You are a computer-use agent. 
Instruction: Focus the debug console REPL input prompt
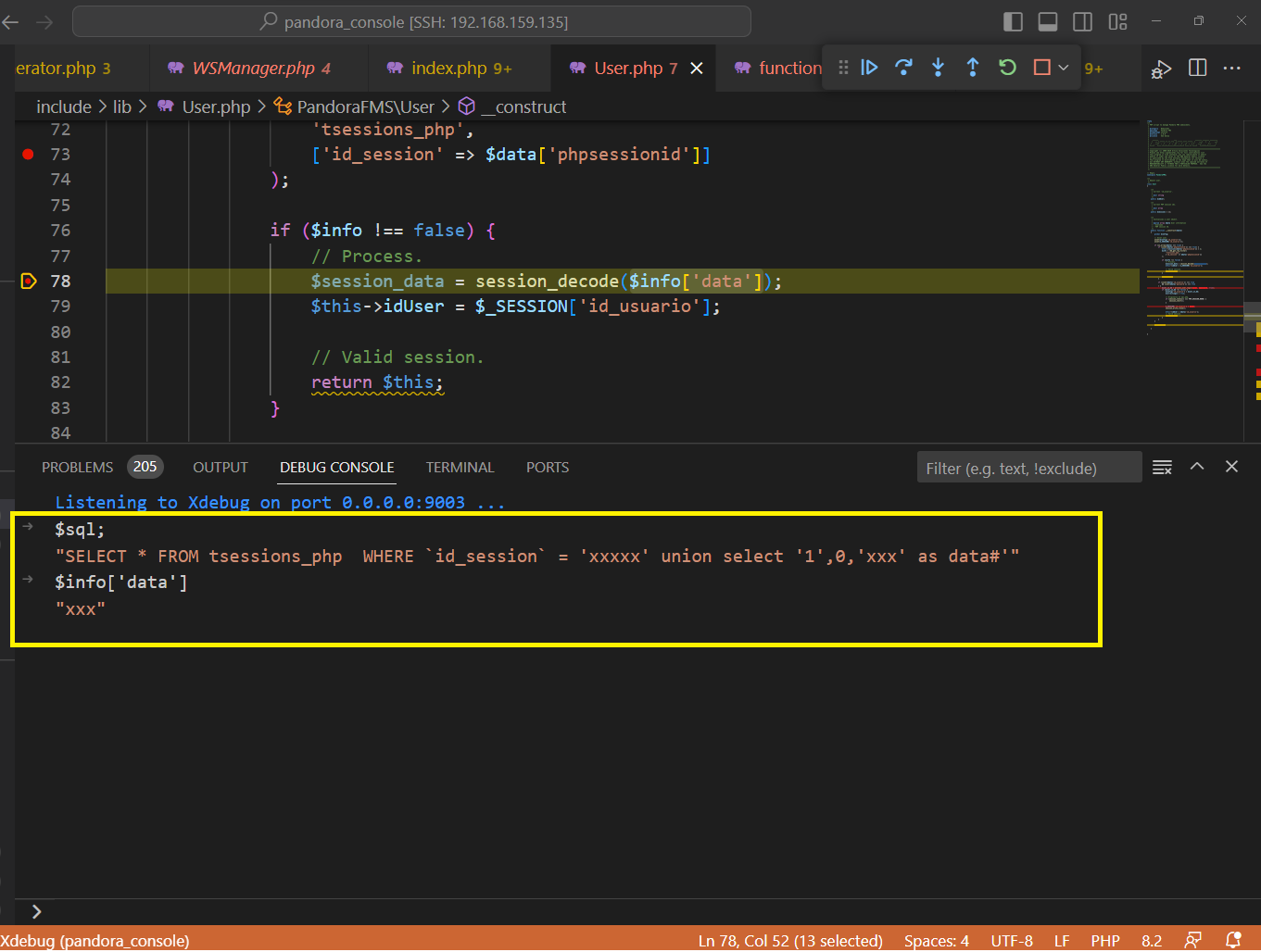pyautogui.click(x=639, y=911)
